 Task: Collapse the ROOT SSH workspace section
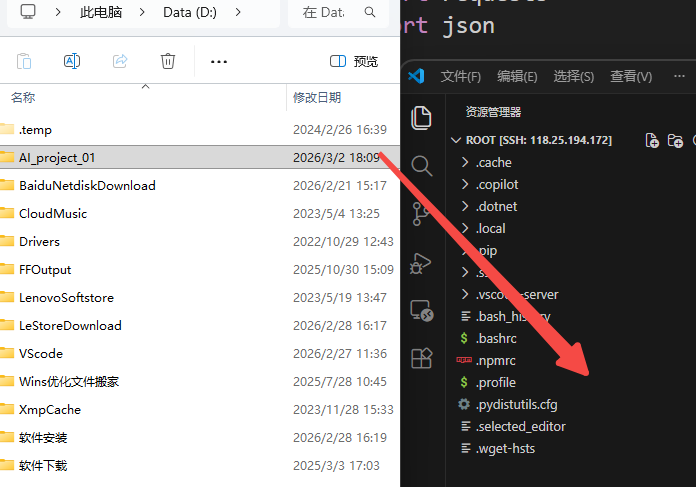pyautogui.click(x=456, y=140)
